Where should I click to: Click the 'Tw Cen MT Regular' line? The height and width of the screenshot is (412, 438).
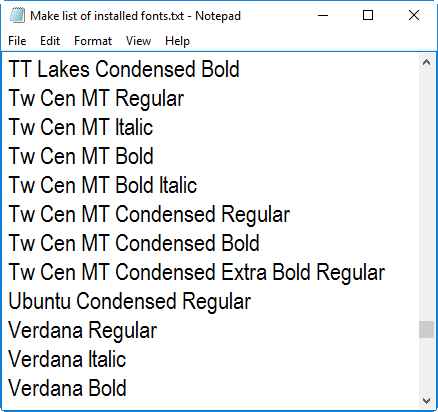click(96, 98)
